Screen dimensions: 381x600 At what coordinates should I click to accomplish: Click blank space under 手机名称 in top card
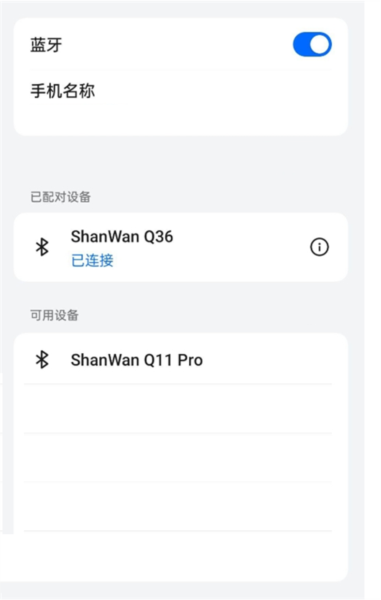point(181,121)
